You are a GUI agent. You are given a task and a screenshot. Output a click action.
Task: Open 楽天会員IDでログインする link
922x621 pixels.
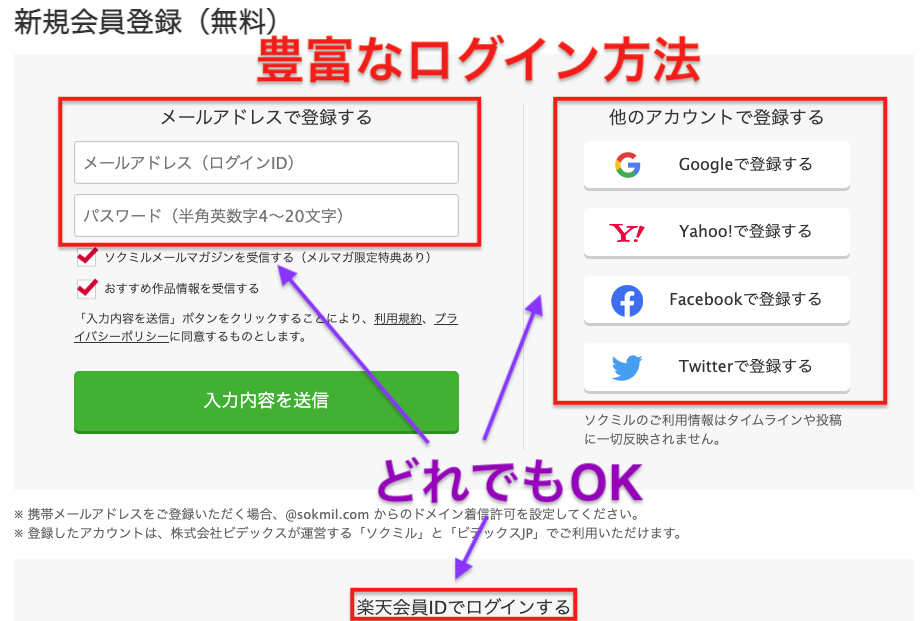(x=463, y=606)
